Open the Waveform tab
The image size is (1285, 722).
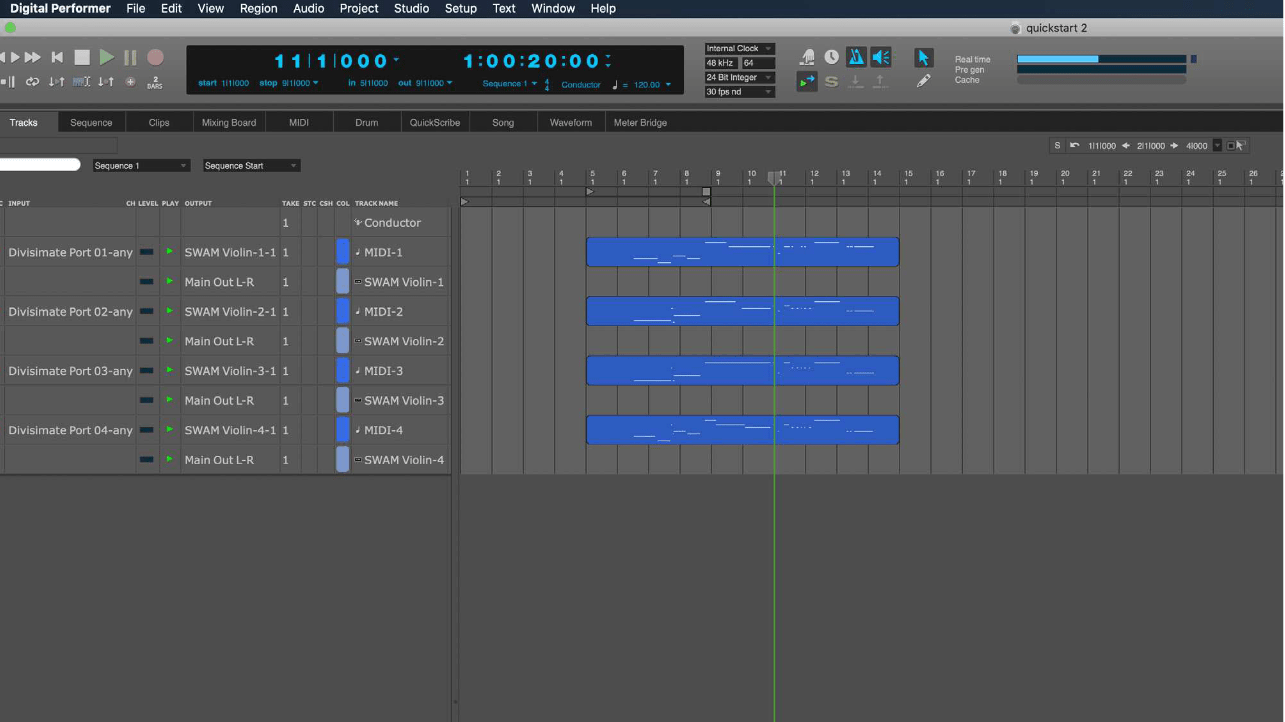[x=571, y=122]
